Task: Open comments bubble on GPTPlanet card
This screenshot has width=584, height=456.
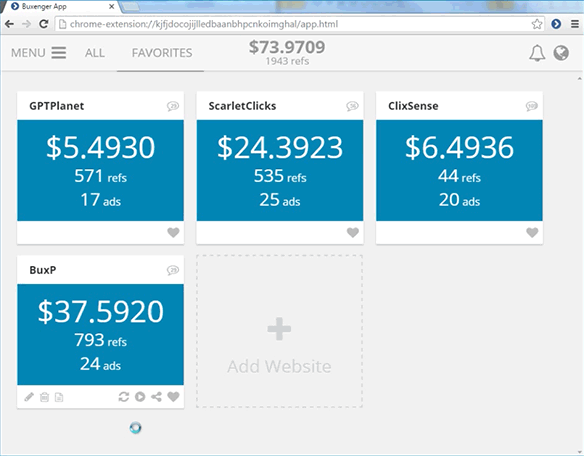Action: 173,106
